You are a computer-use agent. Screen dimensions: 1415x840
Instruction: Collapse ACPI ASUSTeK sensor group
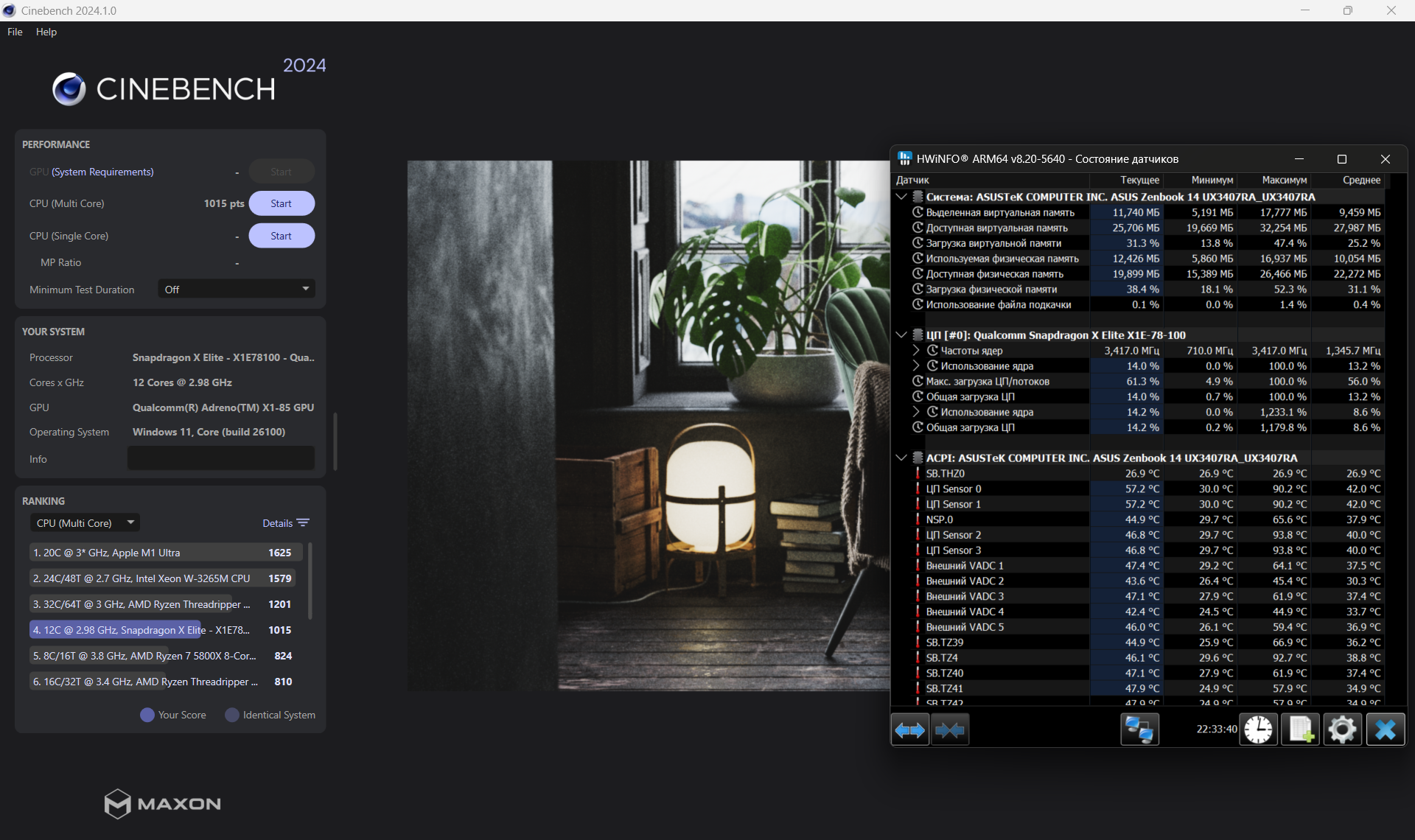pos(901,458)
